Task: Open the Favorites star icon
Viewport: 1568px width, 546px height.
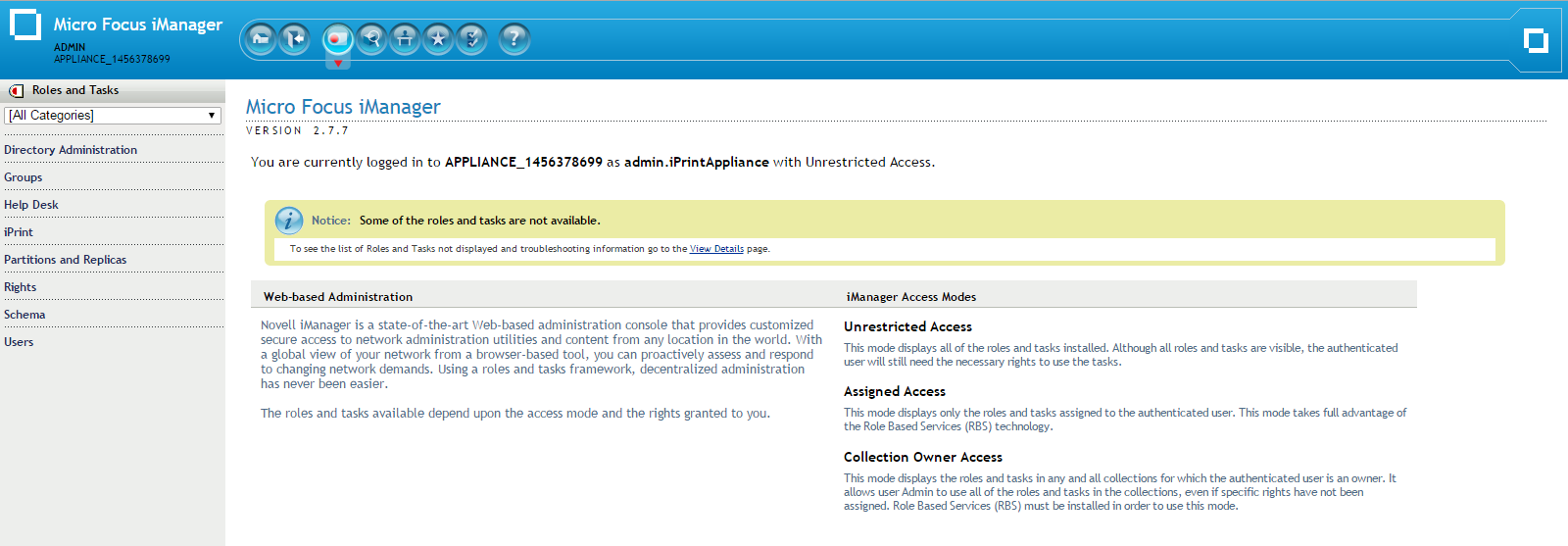Action: tap(438, 39)
